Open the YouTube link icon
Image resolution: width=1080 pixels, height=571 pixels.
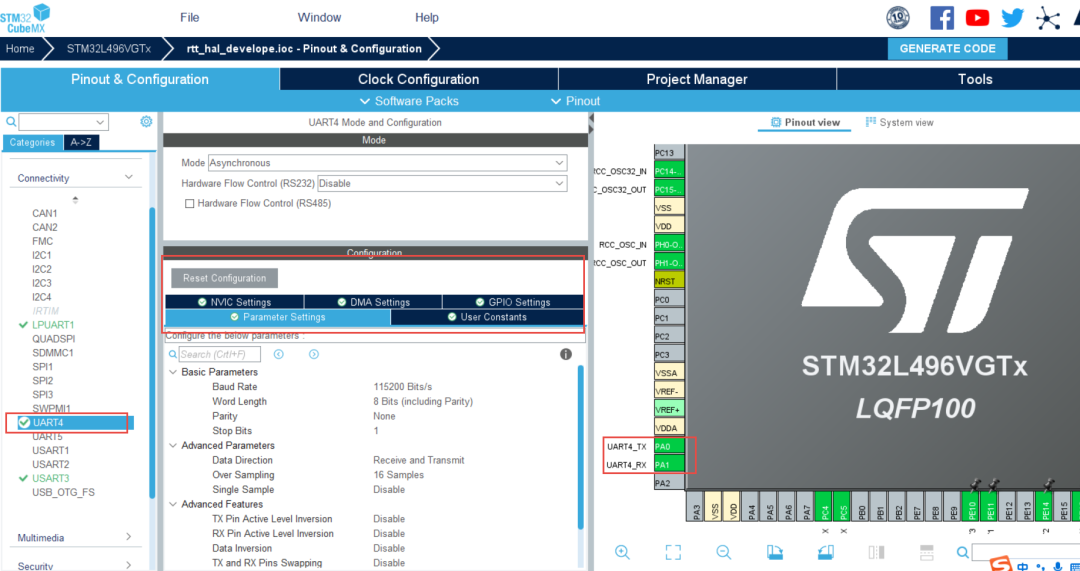pyautogui.click(x=977, y=18)
